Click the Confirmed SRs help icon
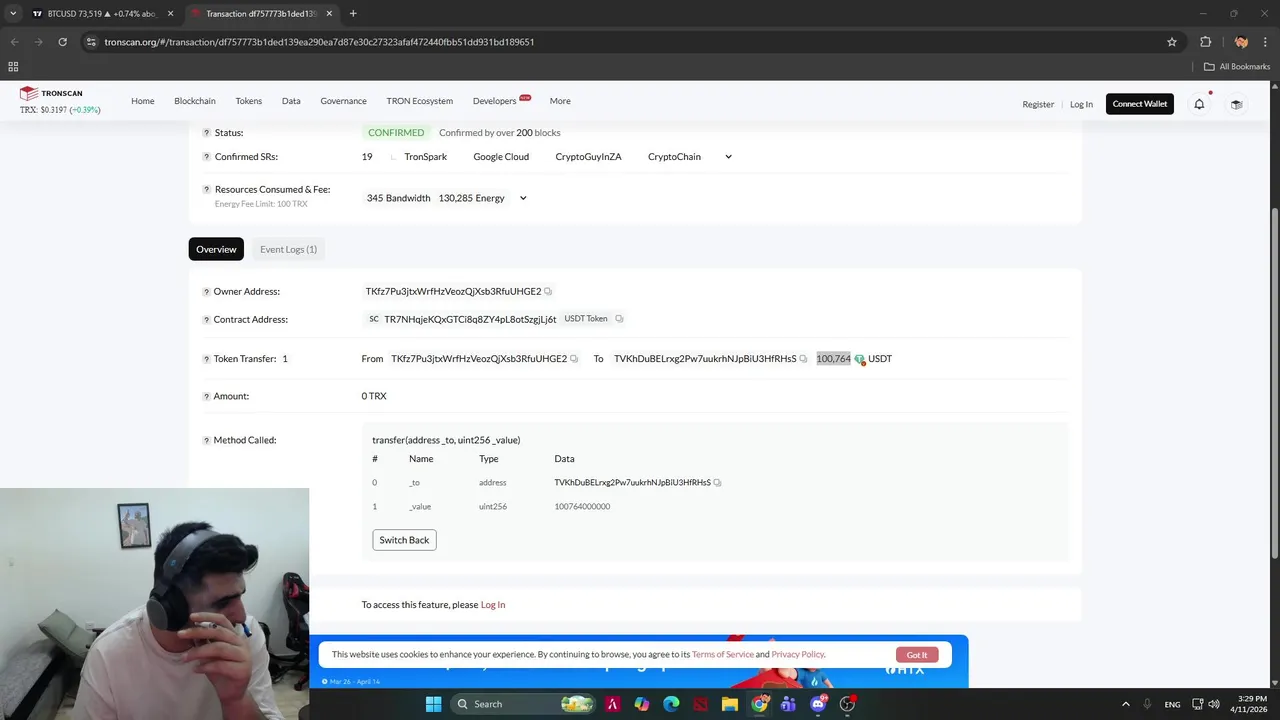The height and width of the screenshot is (720, 1280). tap(206, 157)
